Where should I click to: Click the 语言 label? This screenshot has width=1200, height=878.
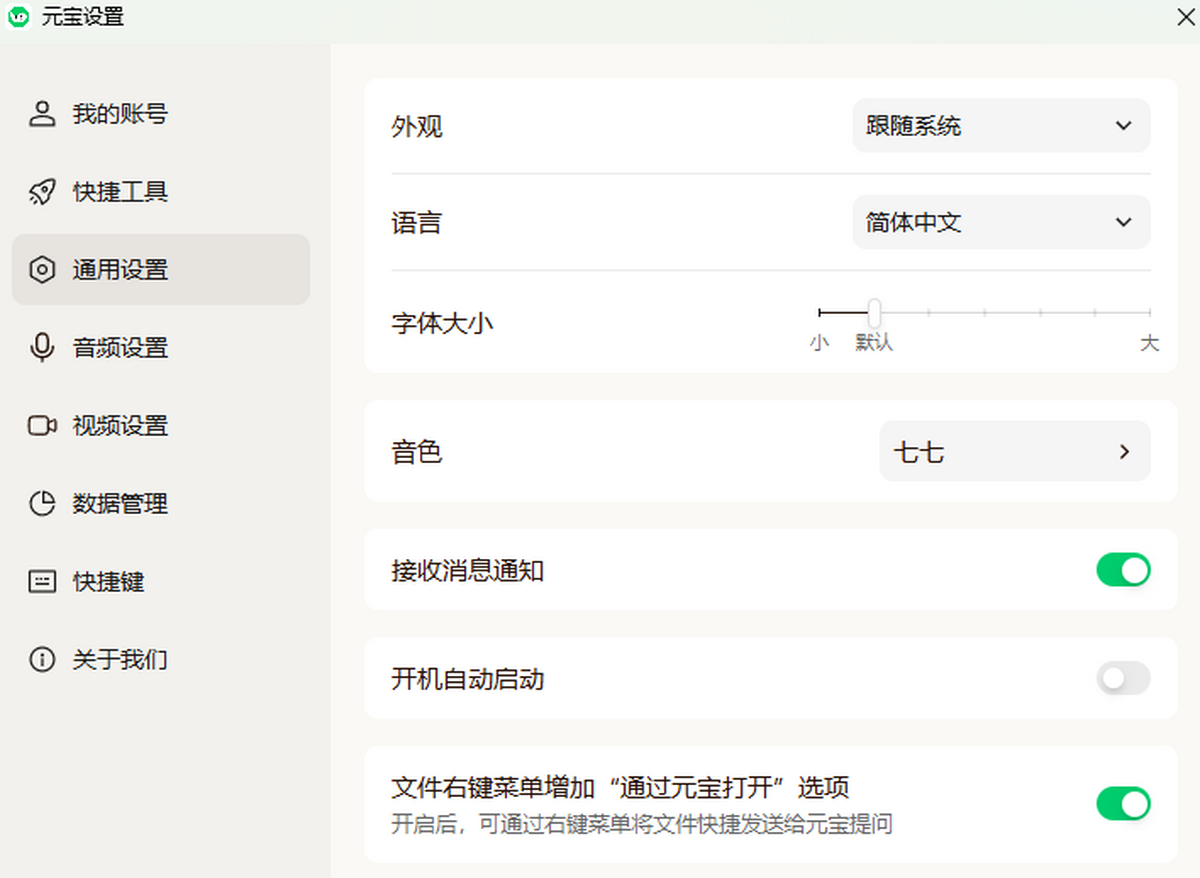click(417, 223)
